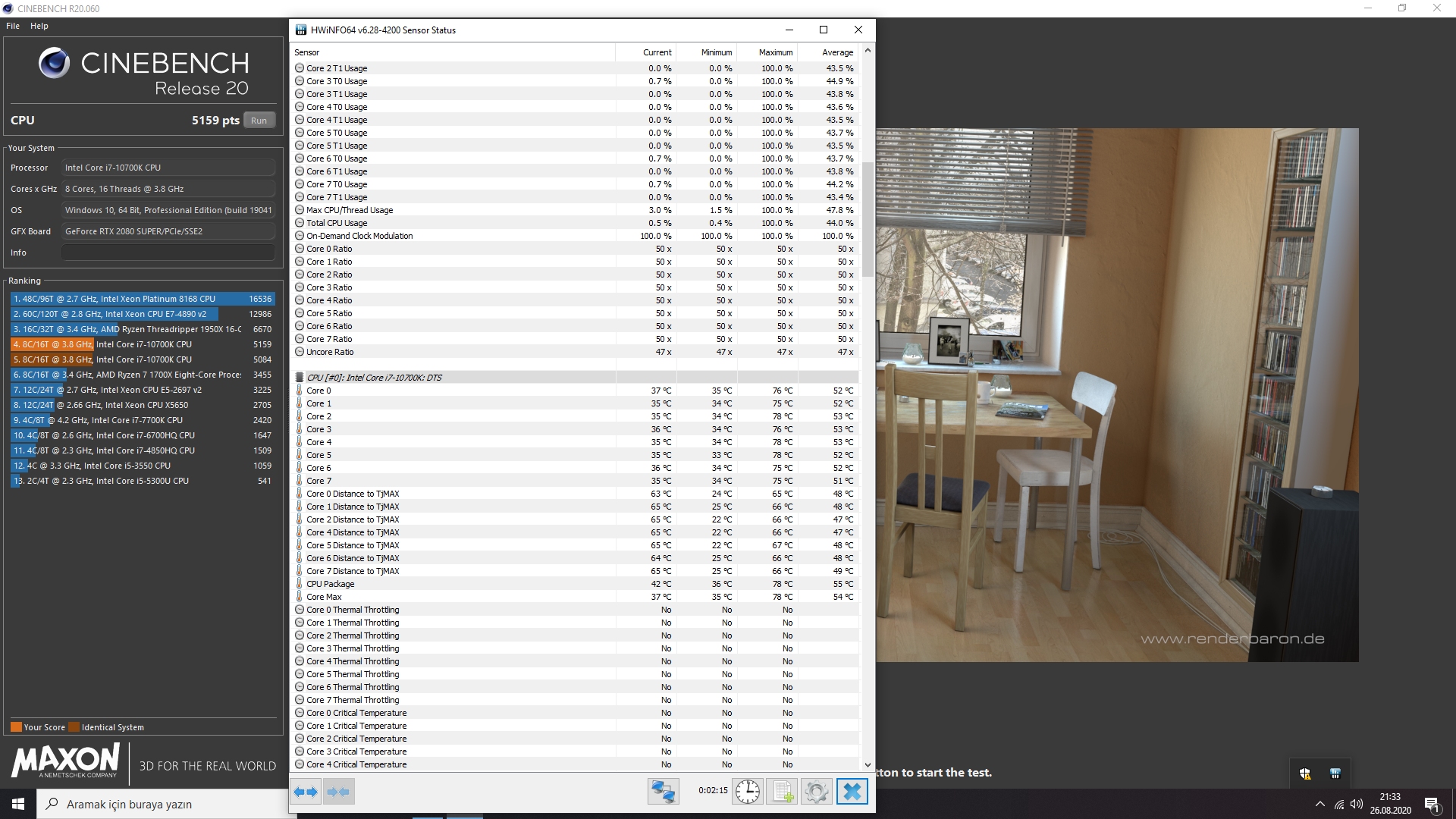This screenshot has height=819, width=1456.
Task: Select ranking row Xeon Platinum 8168 CPU
Action: (x=143, y=299)
